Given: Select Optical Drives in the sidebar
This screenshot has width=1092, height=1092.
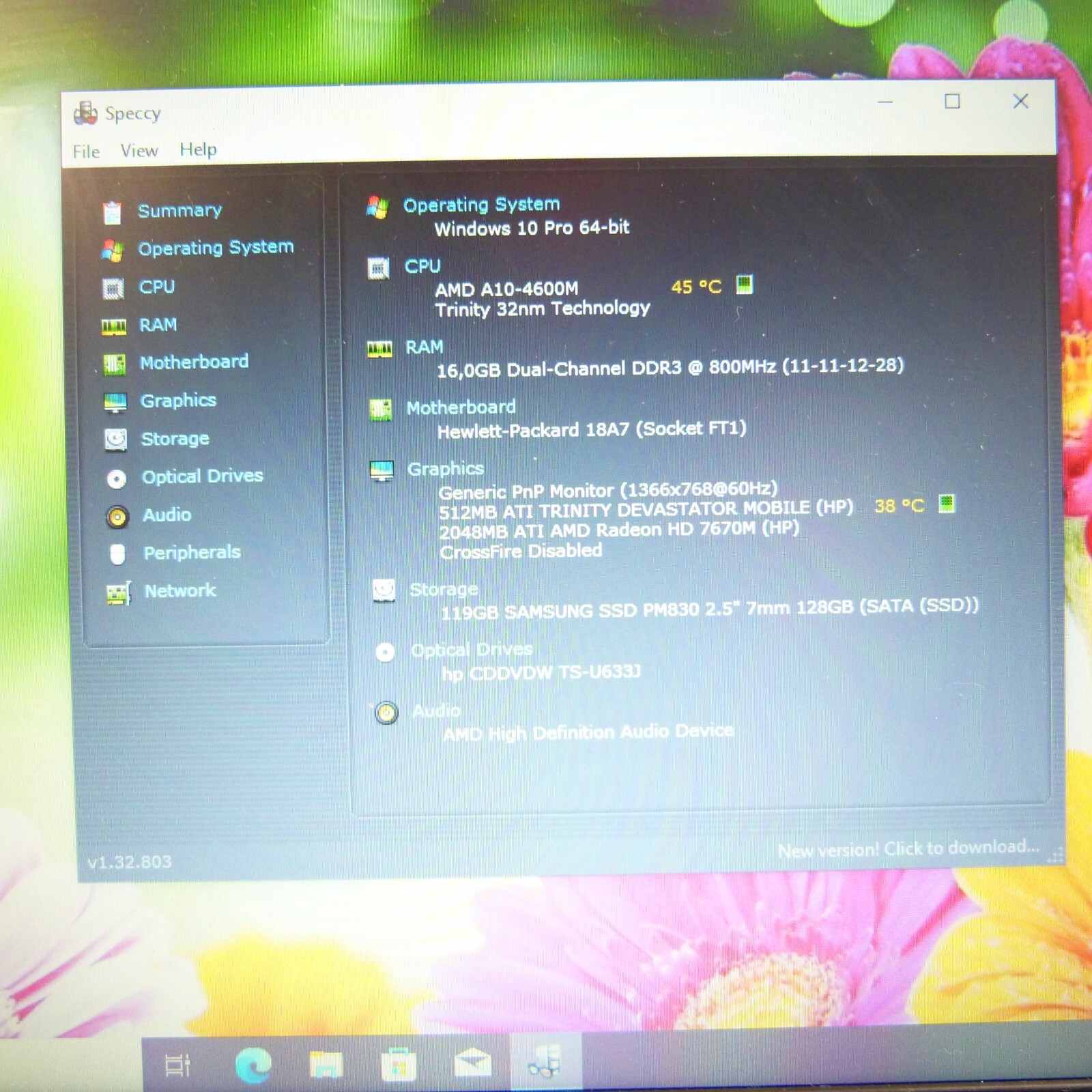Looking at the screenshot, I should point(203,476).
